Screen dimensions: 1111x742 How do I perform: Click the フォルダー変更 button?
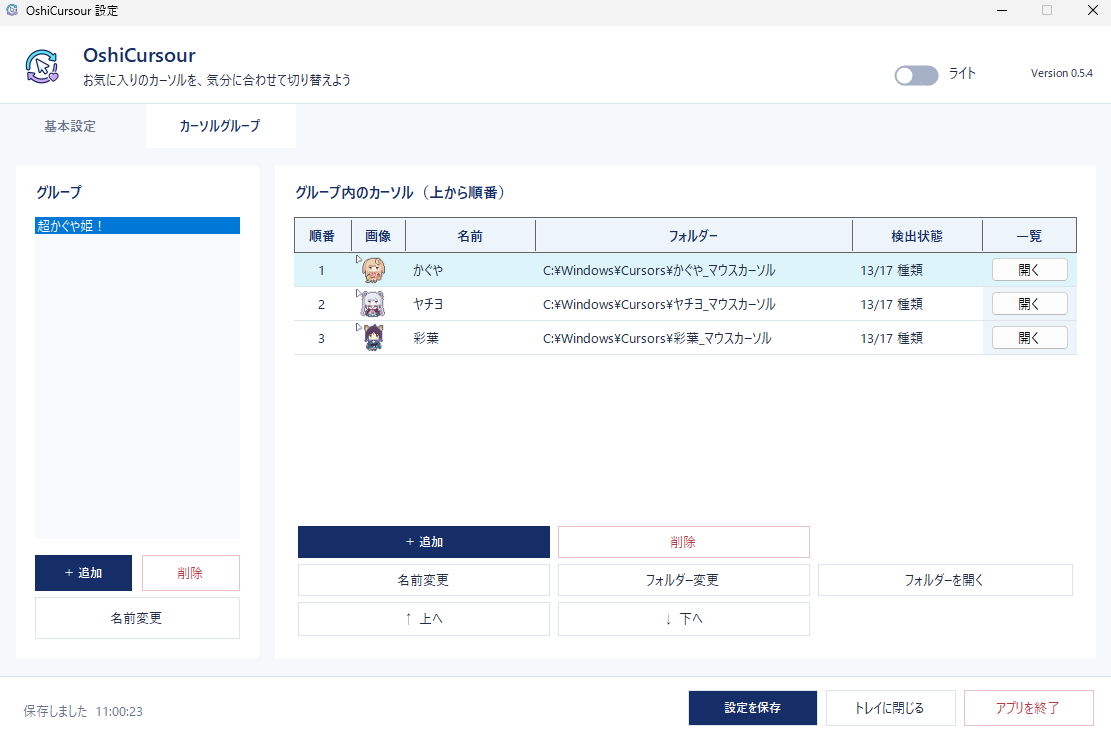pos(684,580)
